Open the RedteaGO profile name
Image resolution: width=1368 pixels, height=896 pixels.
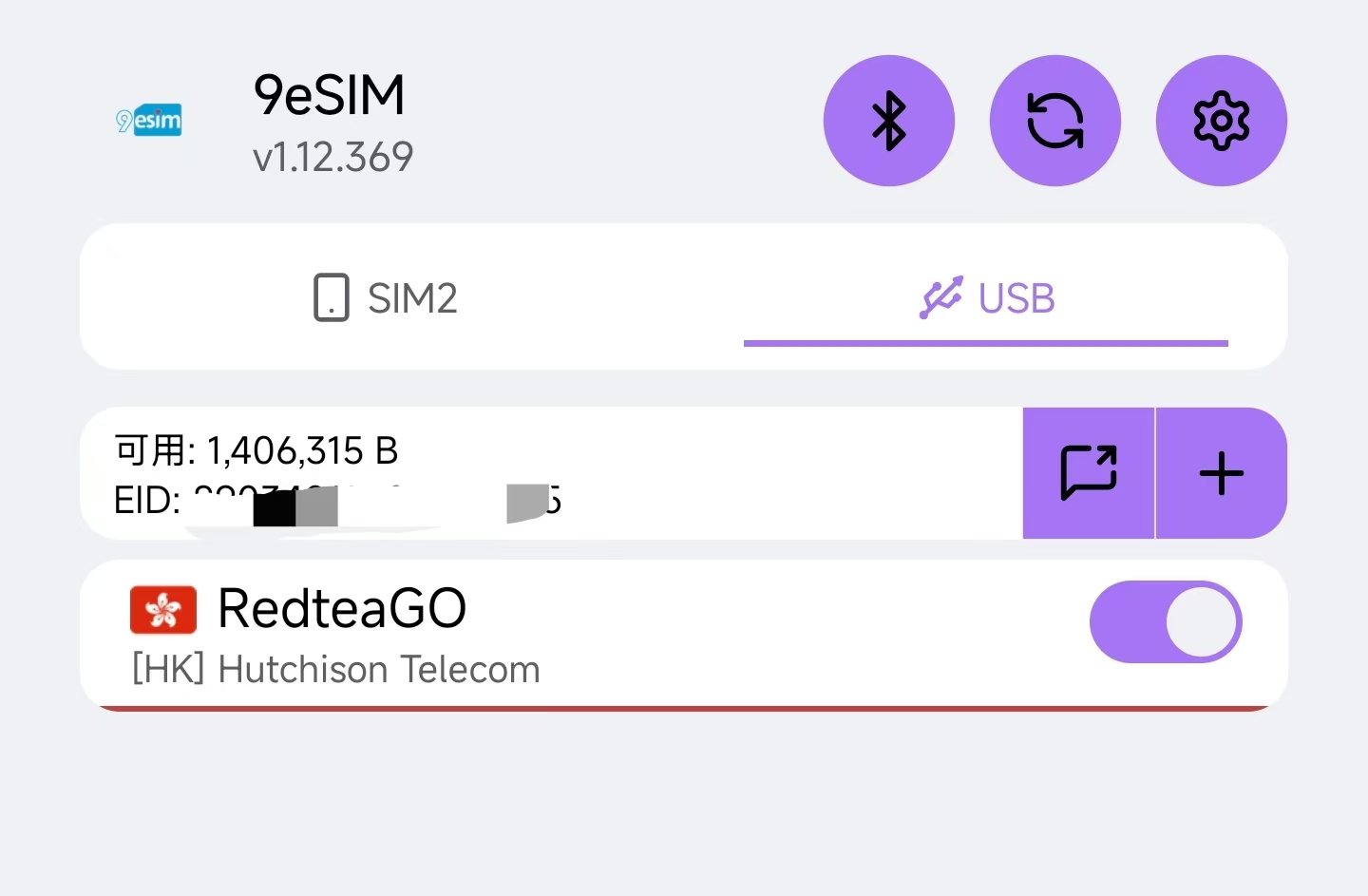pyautogui.click(x=342, y=608)
